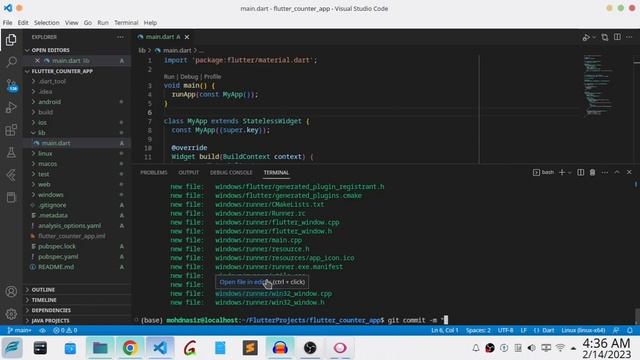
Task: Collapse the FLUTTER_COUNTER_APP folder section
Action: click(59, 71)
